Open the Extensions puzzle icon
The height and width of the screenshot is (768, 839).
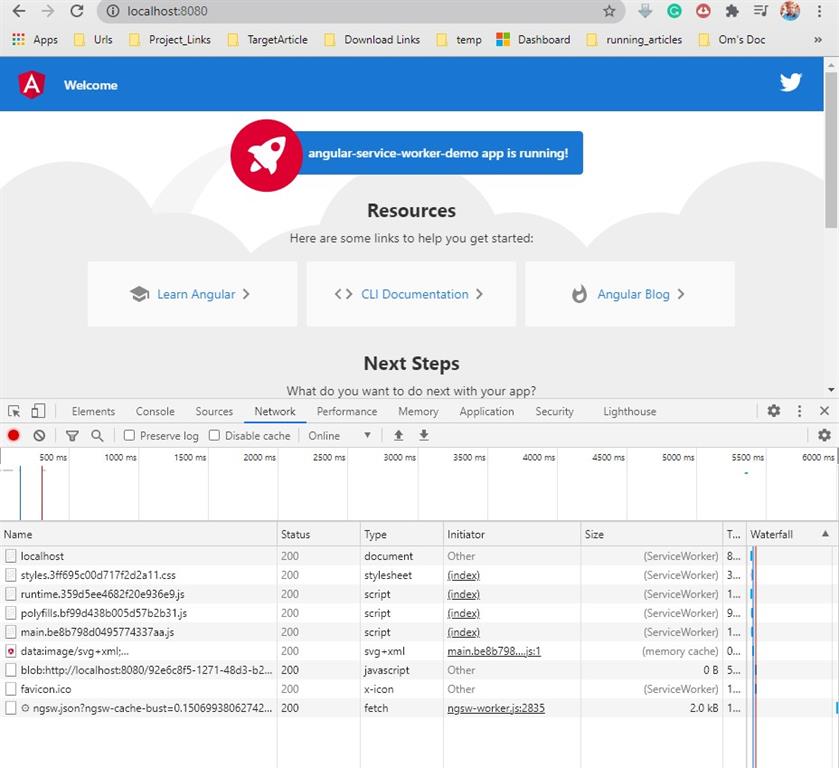(732, 11)
